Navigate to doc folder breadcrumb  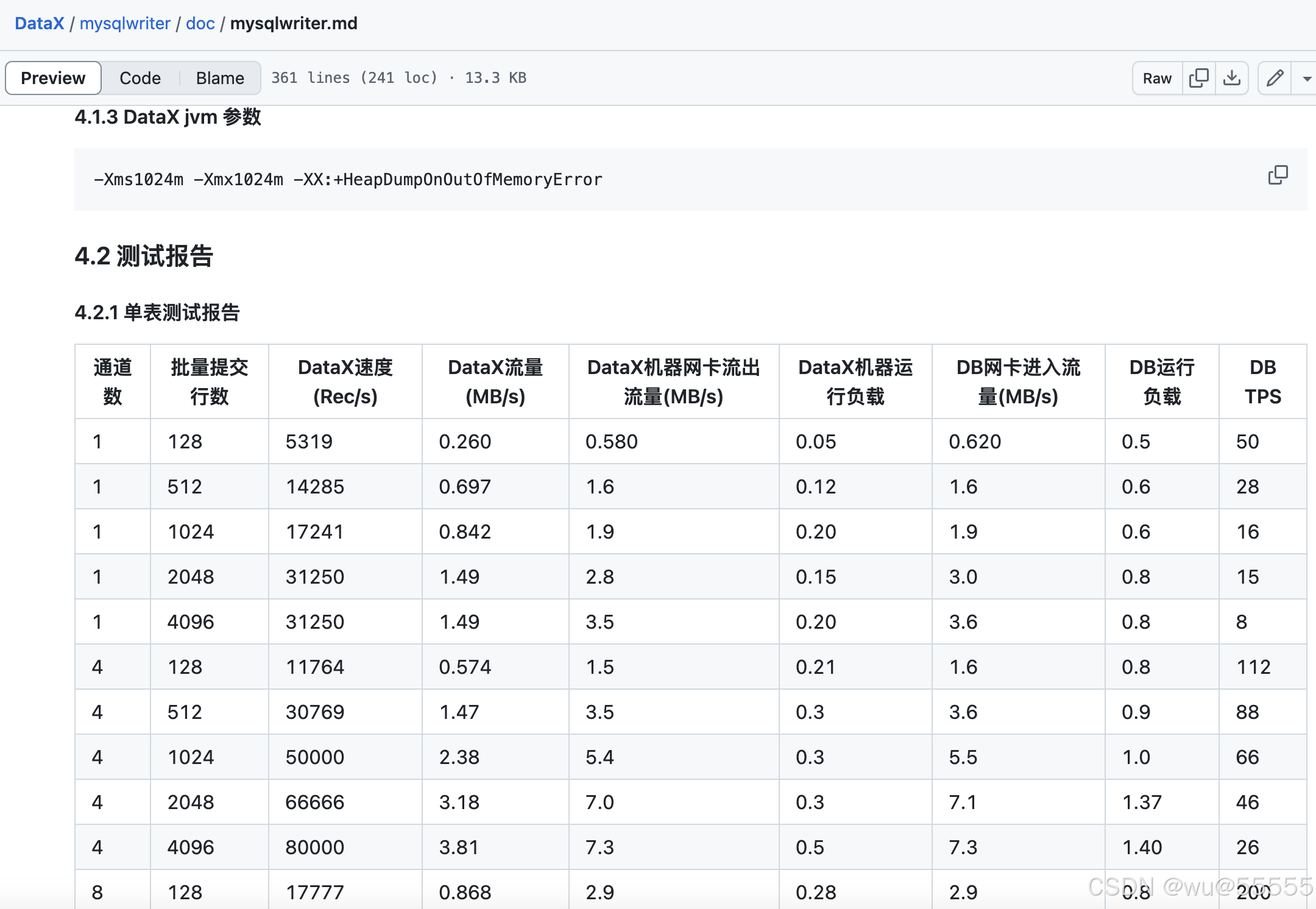pos(200,23)
